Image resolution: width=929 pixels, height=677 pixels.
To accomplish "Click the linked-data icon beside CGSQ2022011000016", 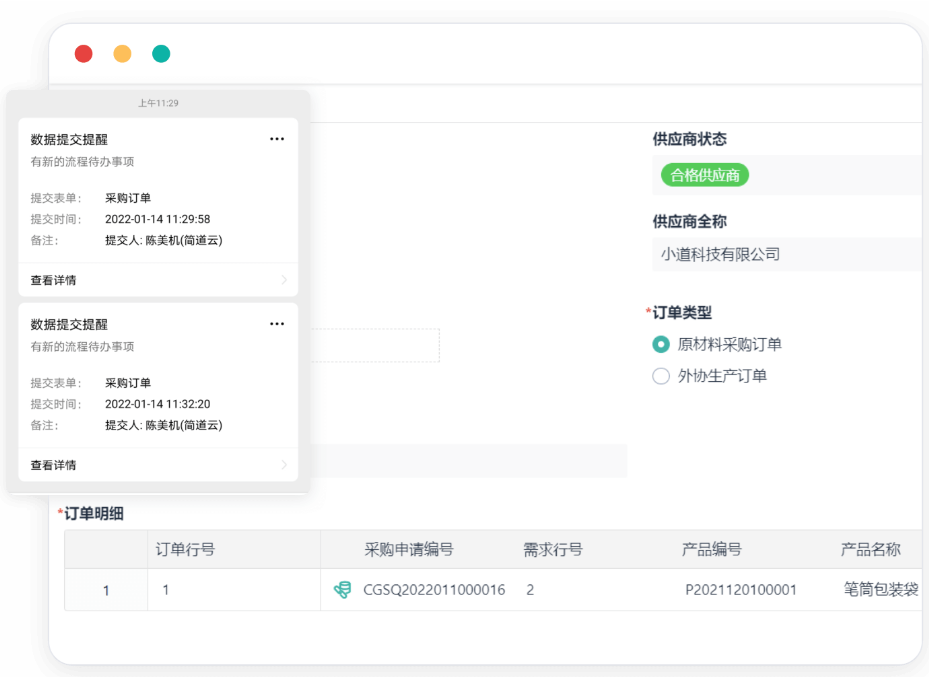I will 342,590.
